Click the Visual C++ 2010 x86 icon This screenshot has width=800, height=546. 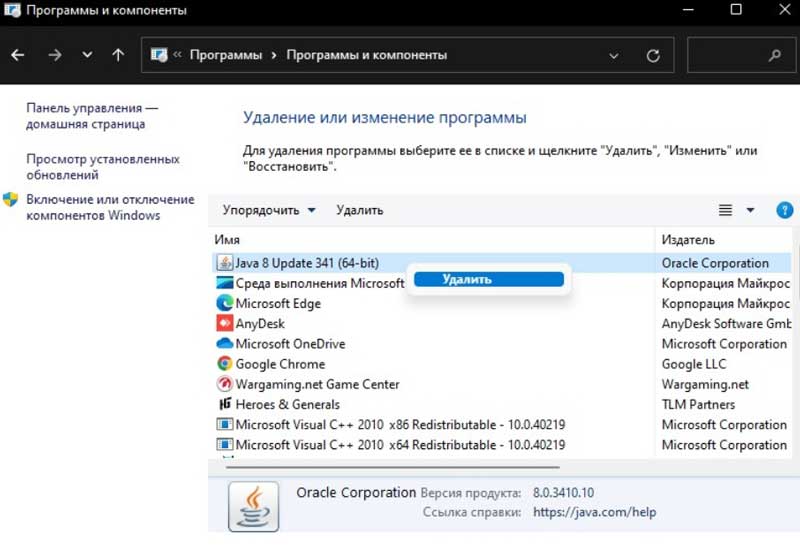pos(224,424)
